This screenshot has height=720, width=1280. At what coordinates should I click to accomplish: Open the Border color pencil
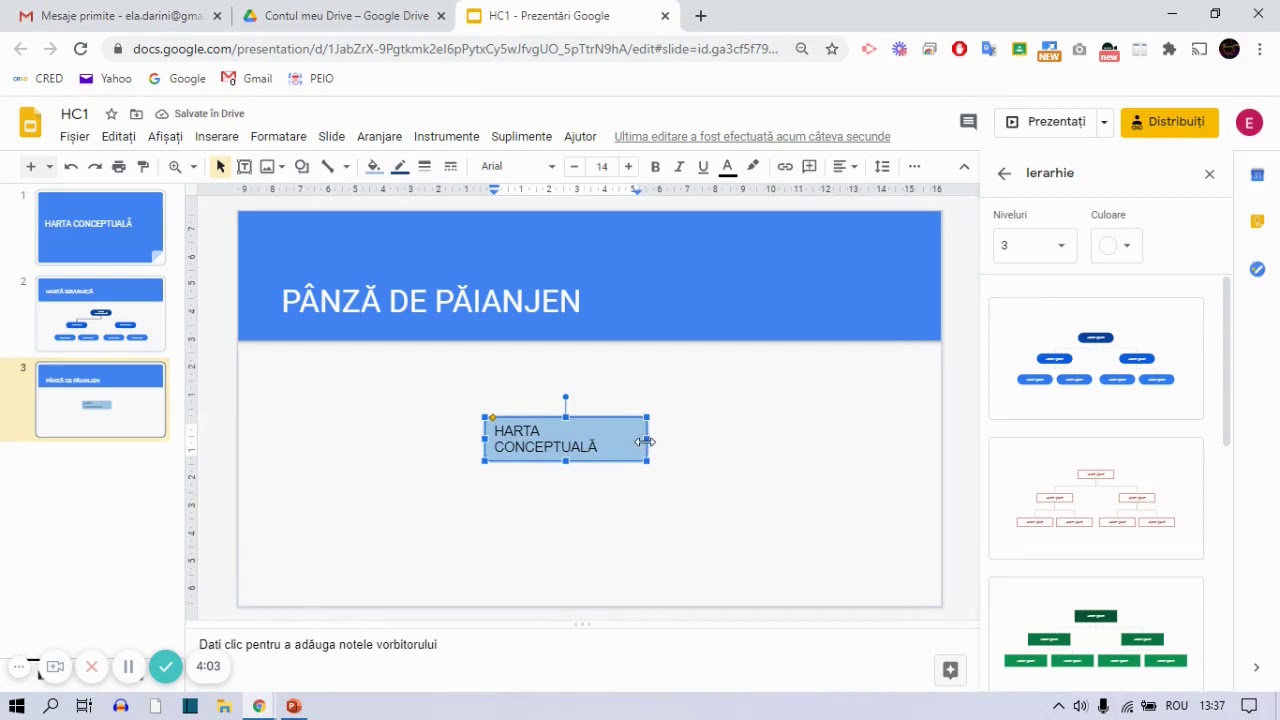[x=400, y=166]
